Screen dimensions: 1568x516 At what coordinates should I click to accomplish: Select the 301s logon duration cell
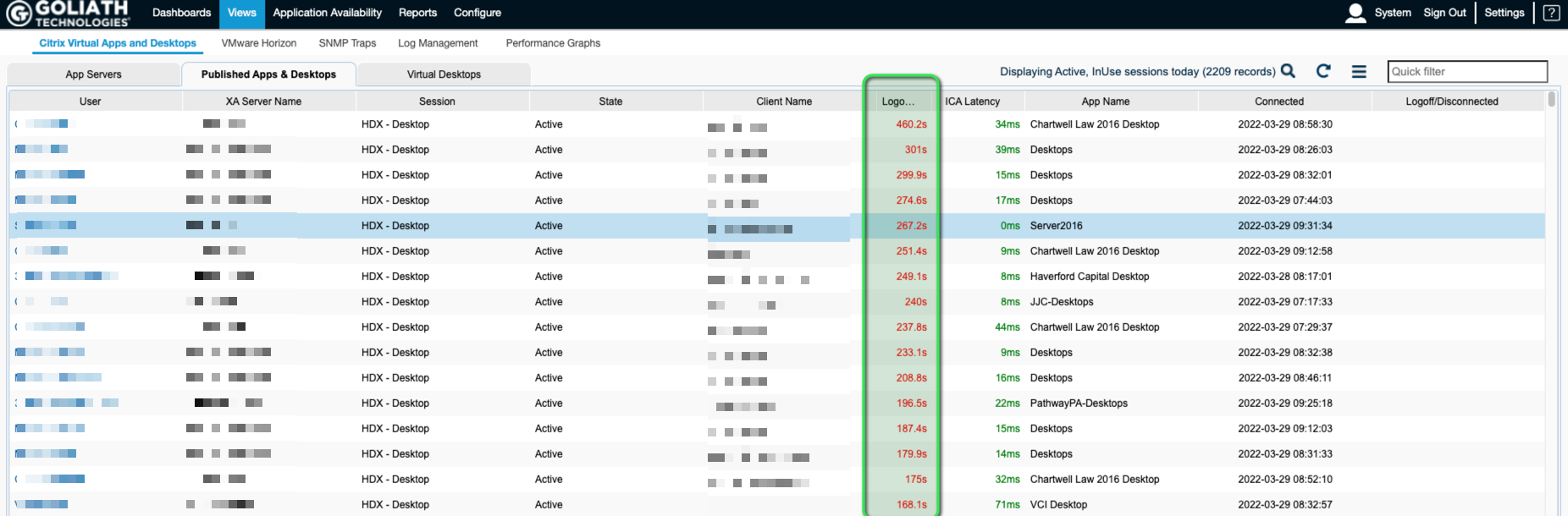(x=915, y=150)
